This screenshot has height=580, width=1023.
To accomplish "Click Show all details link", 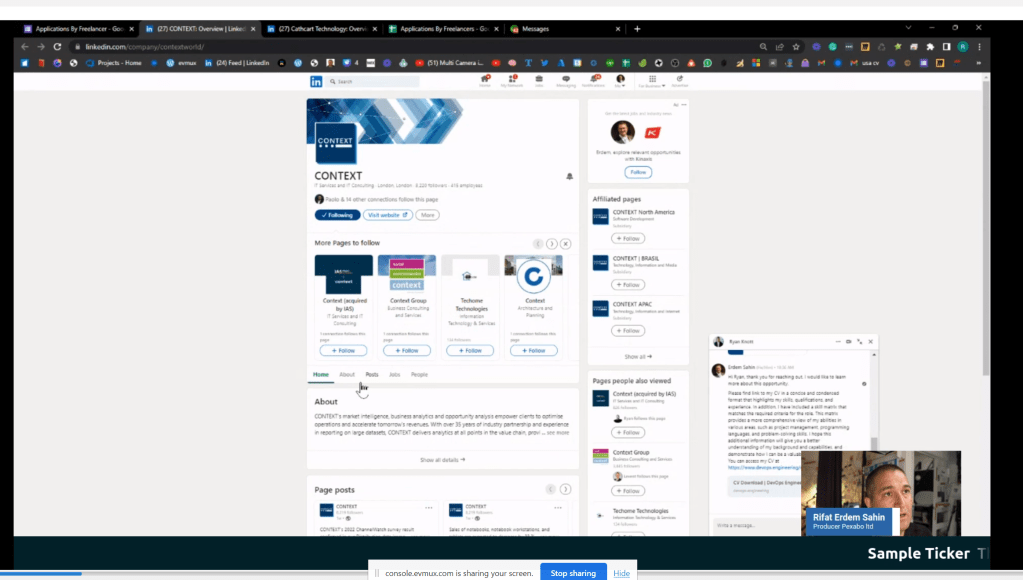I will (x=442, y=460).
